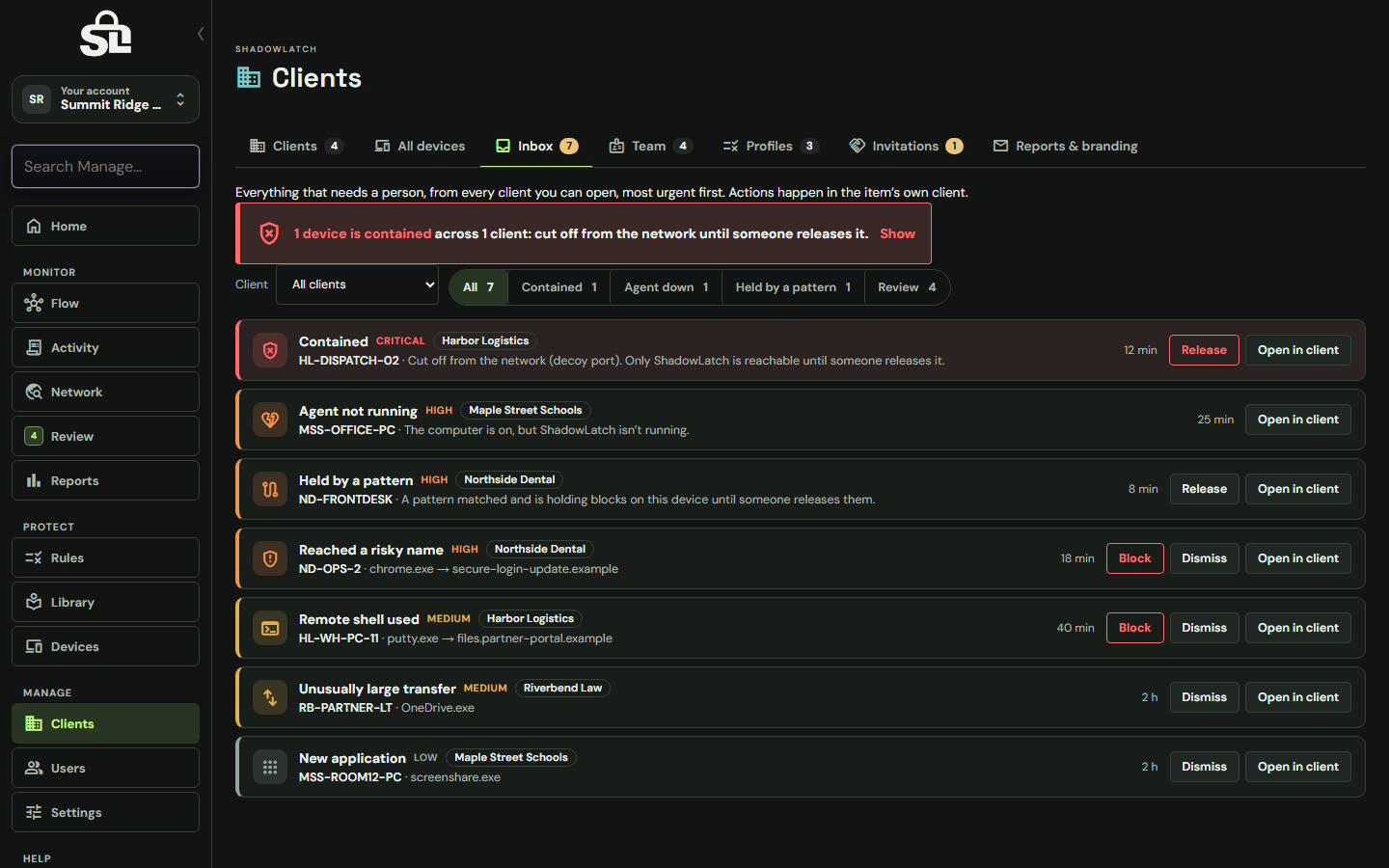Open the Library page
This screenshot has height=868, width=1389.
[x=105, y=602]
